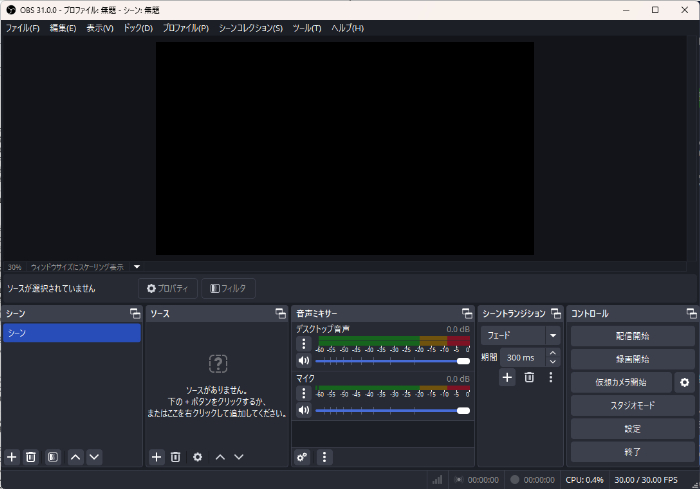Toggle スタジオモード on

632,405
